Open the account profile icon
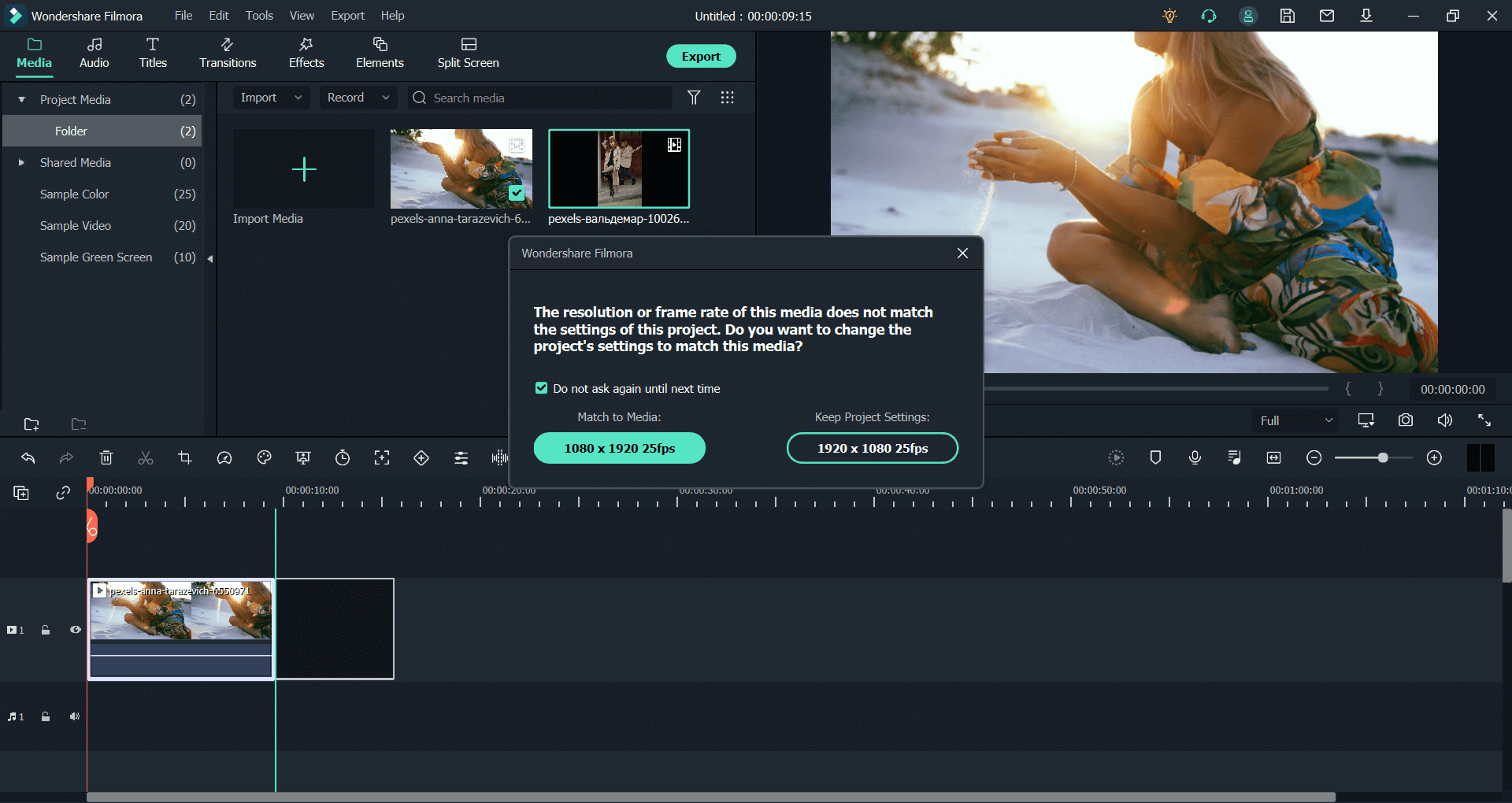The width and height of the screenshot is (1512, 803). click(1248, 16)
